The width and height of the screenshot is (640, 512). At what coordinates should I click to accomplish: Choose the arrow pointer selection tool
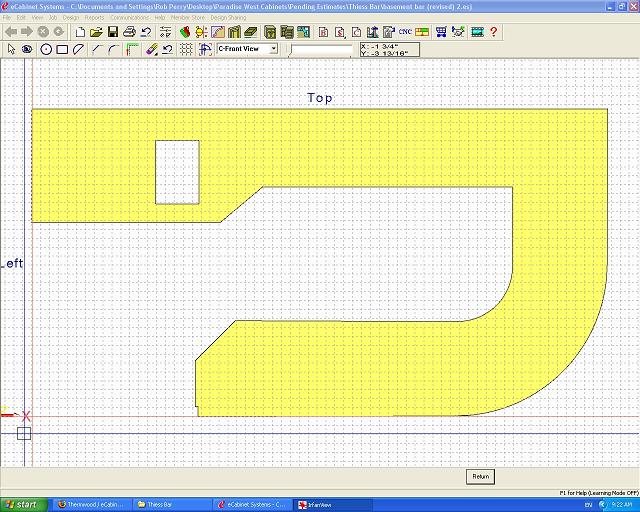[x=11, y=49]
